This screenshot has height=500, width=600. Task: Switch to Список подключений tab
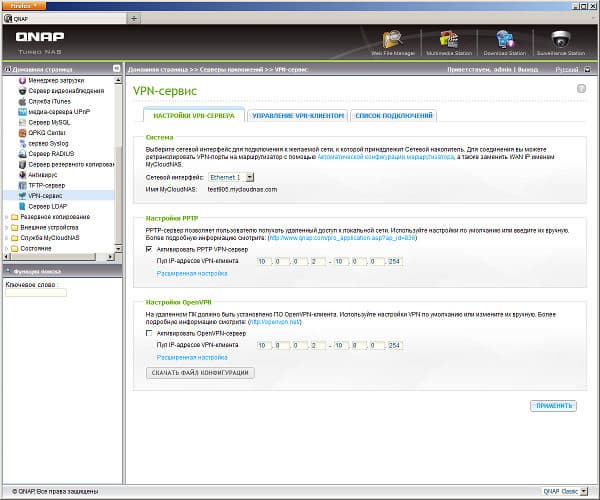coord(394,116)
